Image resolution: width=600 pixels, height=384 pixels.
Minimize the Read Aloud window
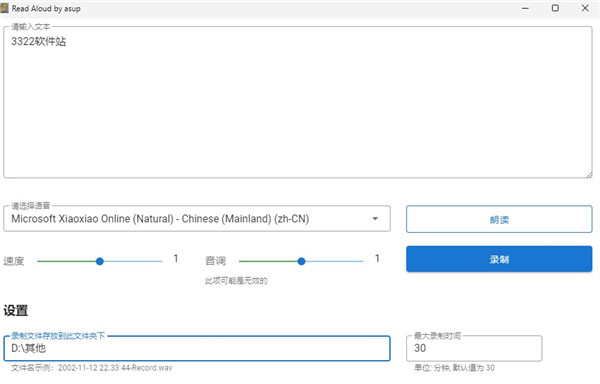click(x=525, y=8)
